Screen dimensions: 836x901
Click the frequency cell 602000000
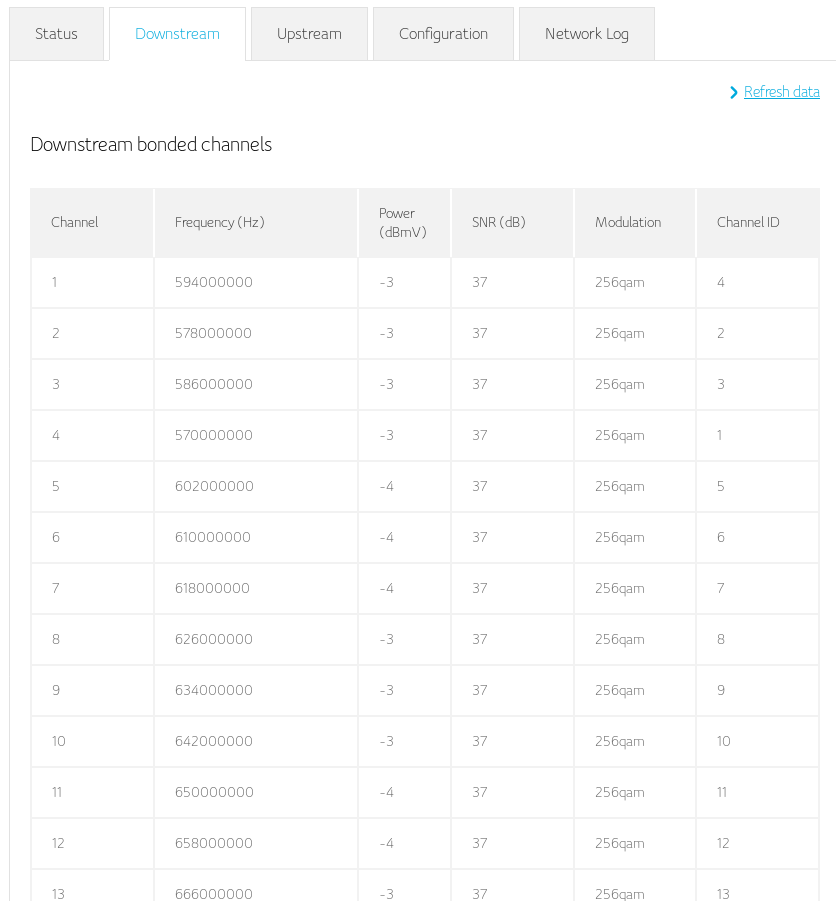pyautogui.click(x=214, y=486)
